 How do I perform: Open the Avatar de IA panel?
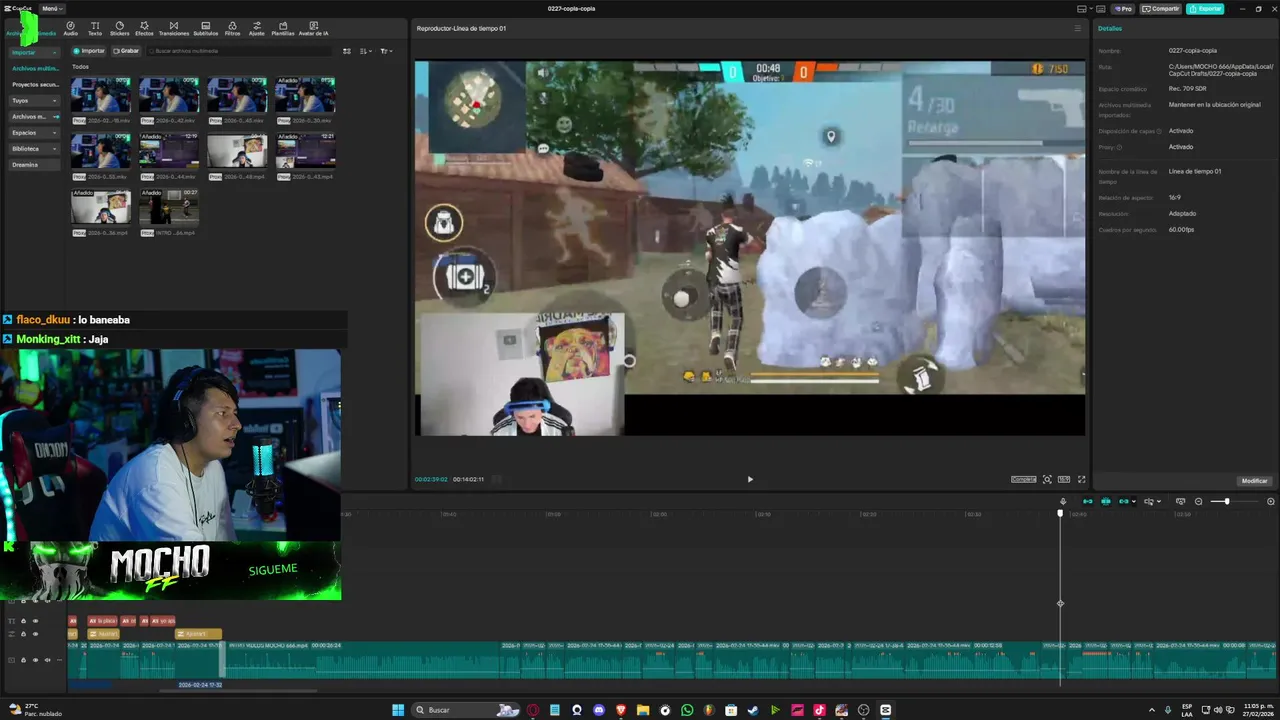(313, 28)
